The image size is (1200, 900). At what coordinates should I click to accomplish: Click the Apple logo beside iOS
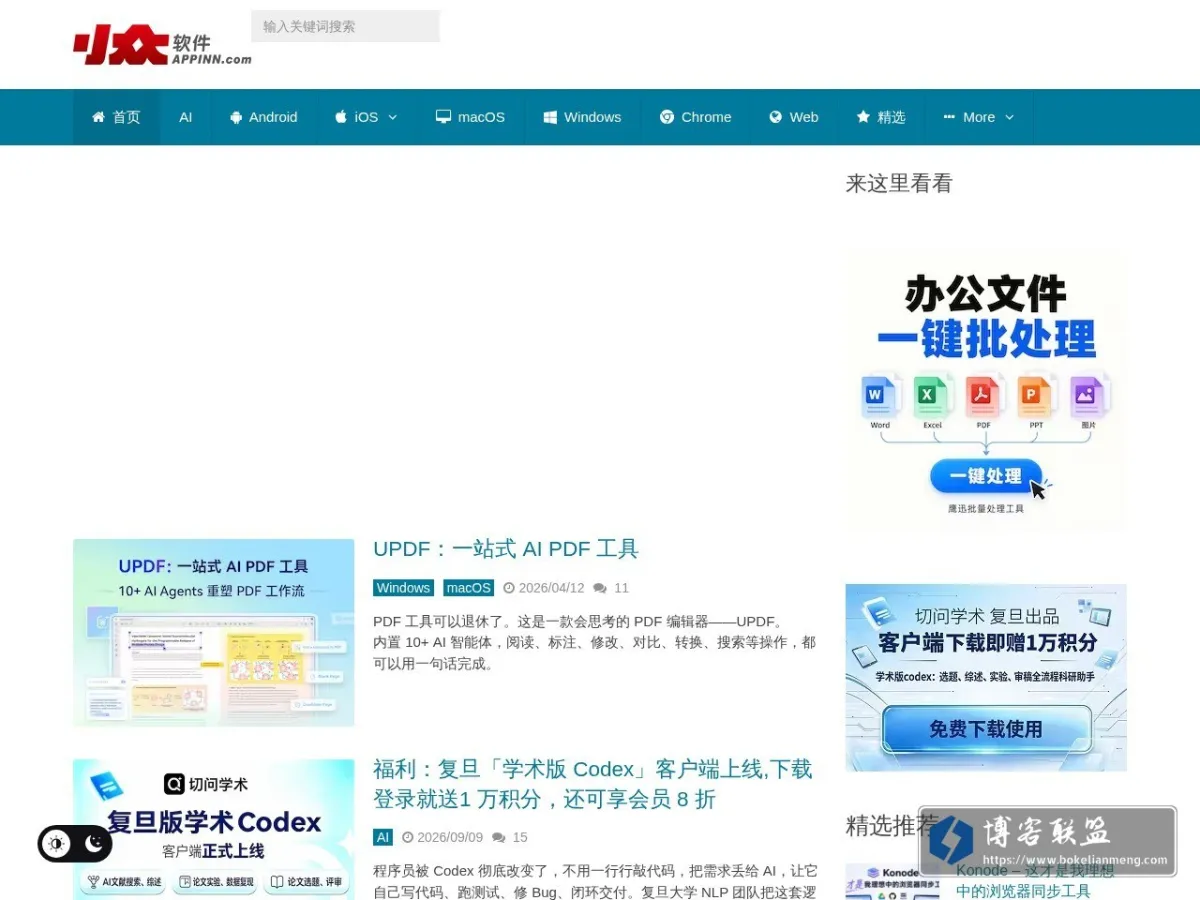[x=341, y=117]
